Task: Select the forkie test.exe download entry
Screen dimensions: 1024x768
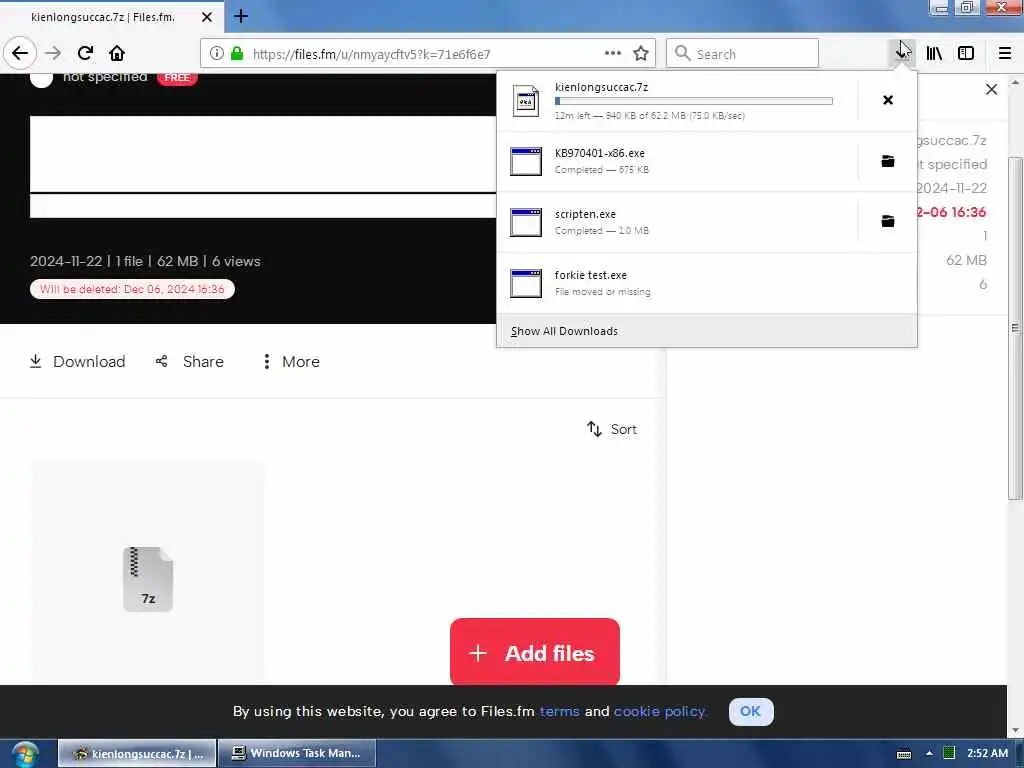Action: coord(707,283)
